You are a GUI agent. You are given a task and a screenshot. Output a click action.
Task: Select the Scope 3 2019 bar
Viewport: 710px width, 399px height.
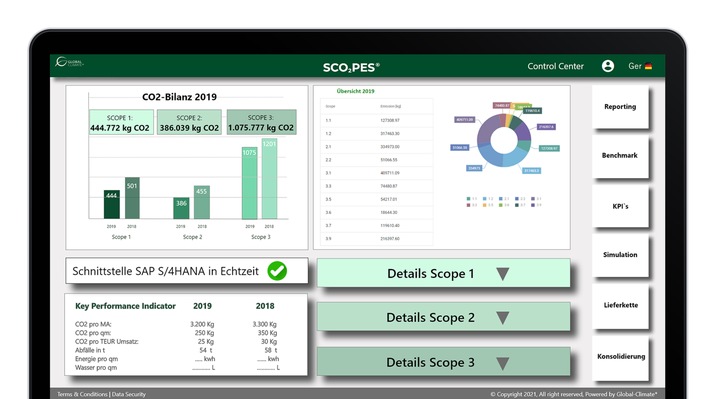pos(249,183)
